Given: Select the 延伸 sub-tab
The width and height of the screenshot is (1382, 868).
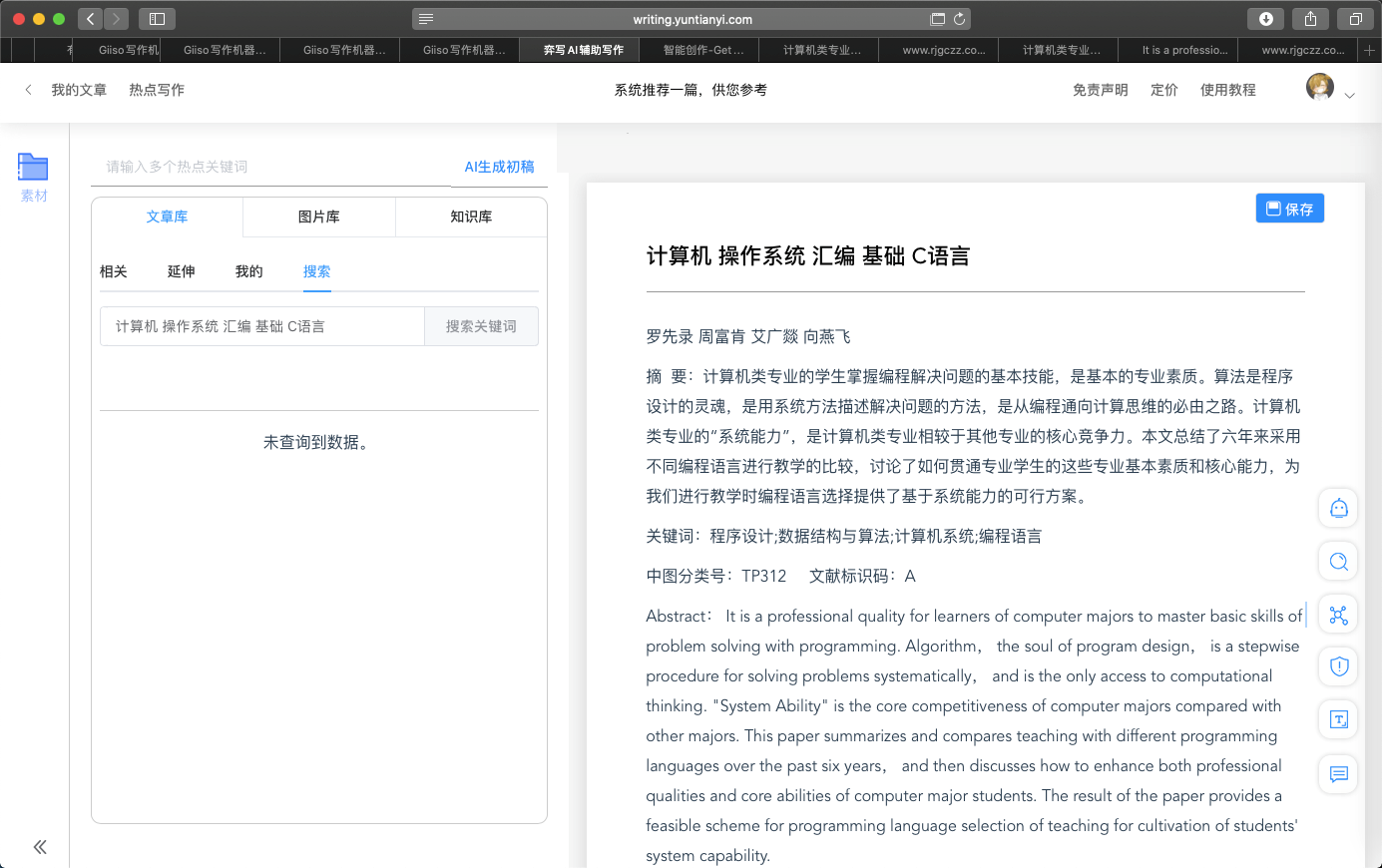Looking at the screenshot, I should coord(182,271).
